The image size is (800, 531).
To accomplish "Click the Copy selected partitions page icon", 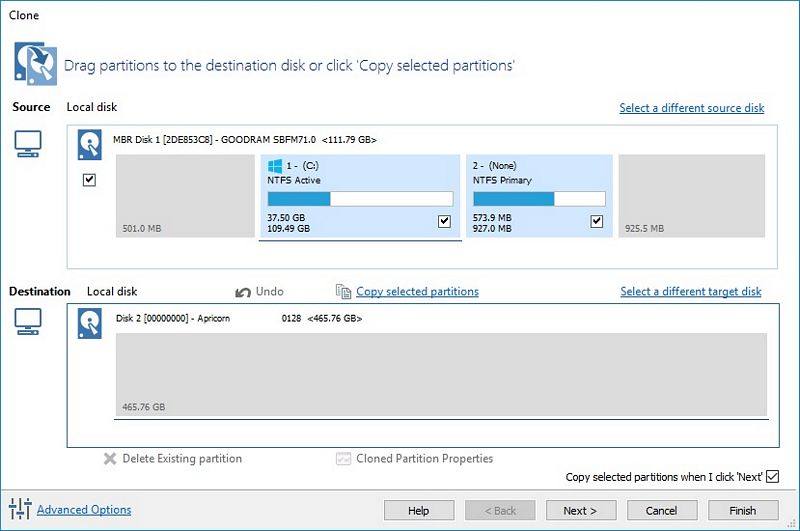I will 343,291.
